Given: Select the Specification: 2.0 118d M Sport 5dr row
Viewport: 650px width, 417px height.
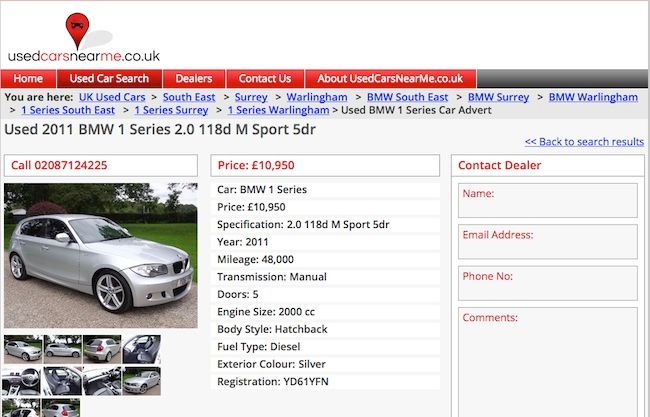Looking at the screenshot, I should 325,225.
